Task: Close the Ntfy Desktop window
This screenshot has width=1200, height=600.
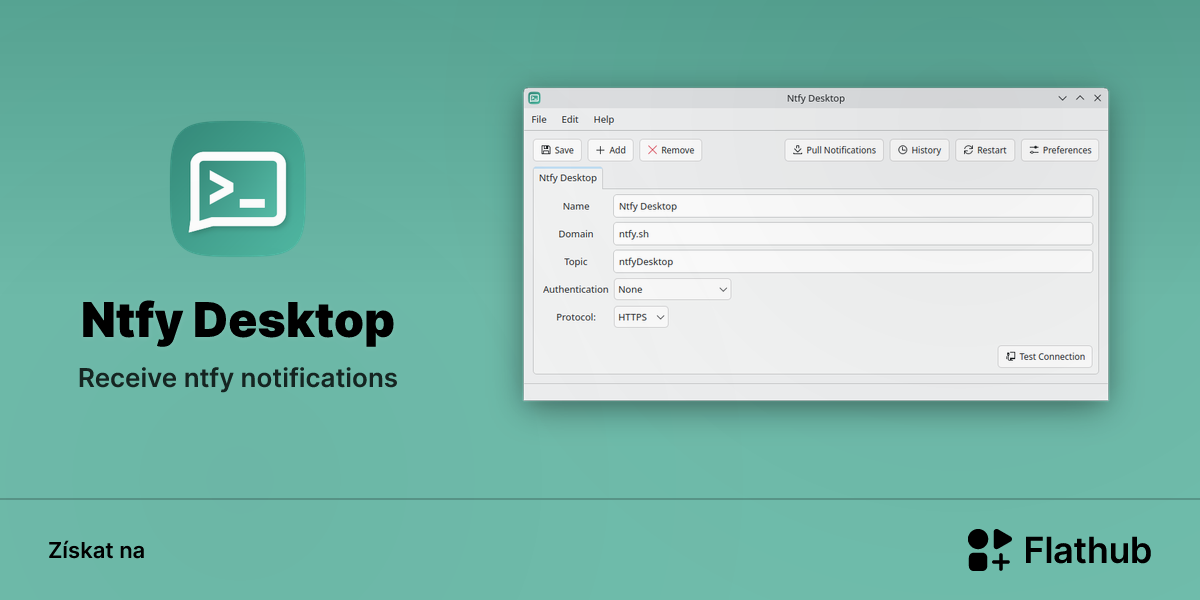Action: click(1097, 98)
